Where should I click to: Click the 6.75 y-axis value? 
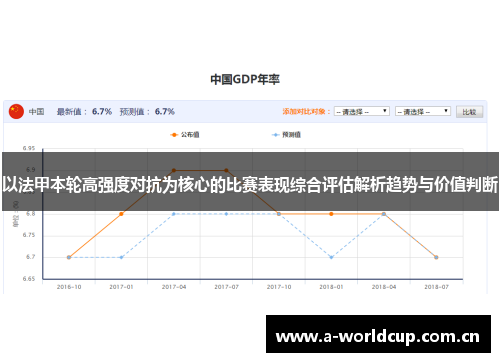click(29, 235)
